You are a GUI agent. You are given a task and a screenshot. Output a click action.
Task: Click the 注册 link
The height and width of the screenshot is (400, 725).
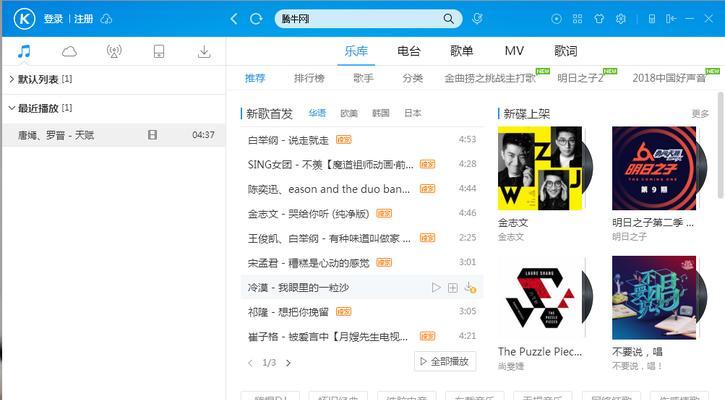point(84,19)
